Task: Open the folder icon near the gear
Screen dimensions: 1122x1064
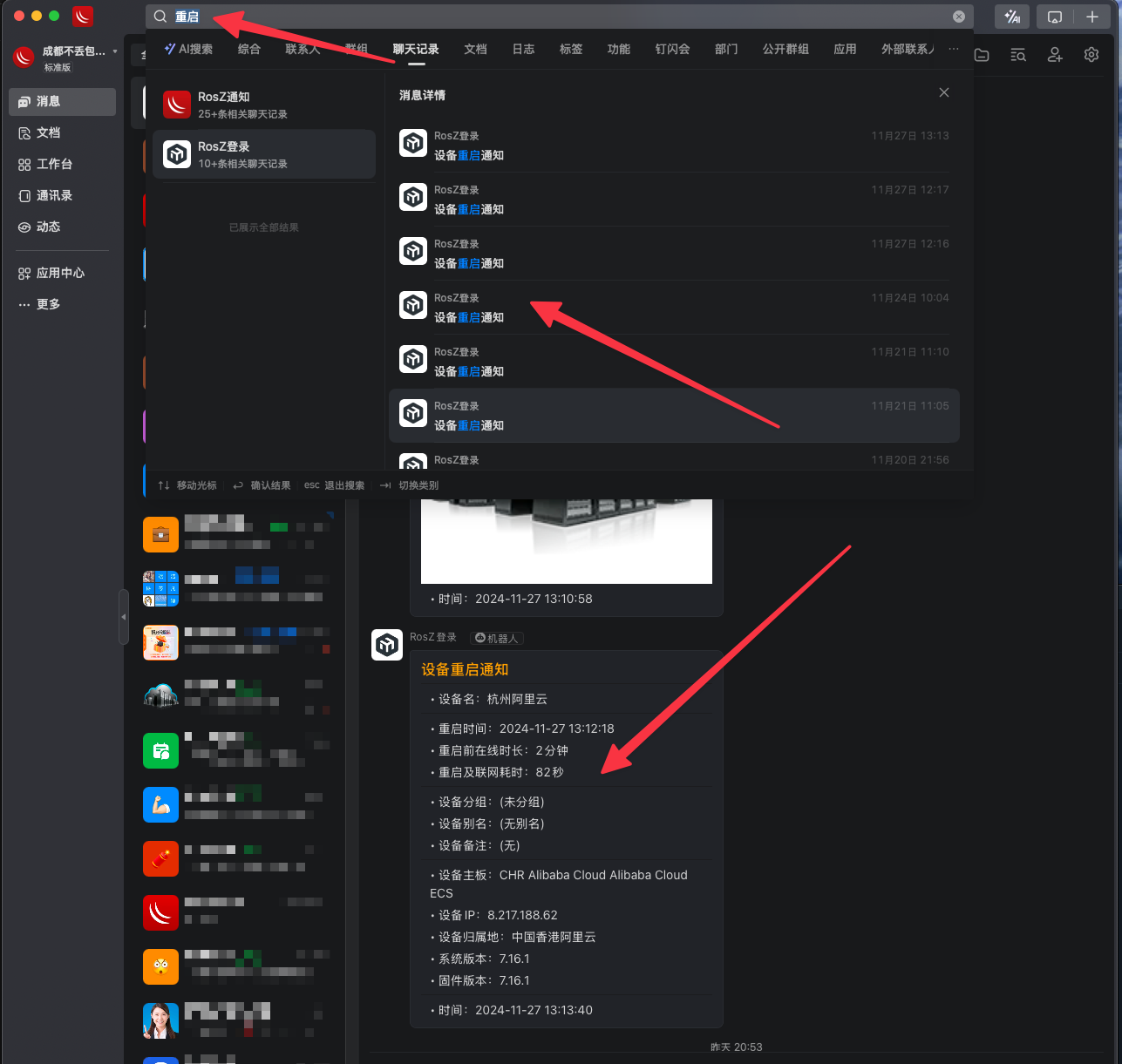Action: (981, 54)
